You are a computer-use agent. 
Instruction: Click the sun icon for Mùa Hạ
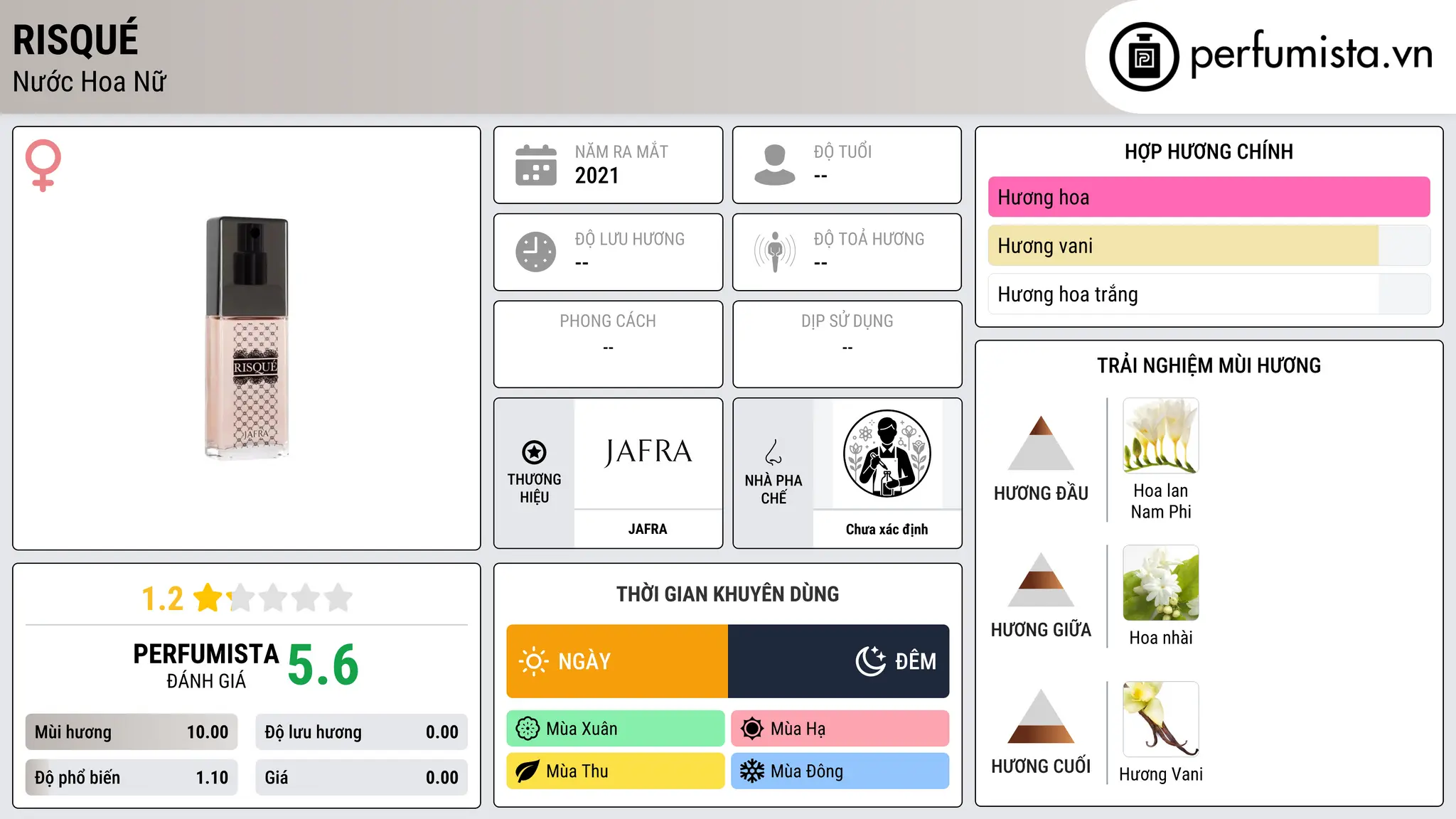click(x=751, y=729)
